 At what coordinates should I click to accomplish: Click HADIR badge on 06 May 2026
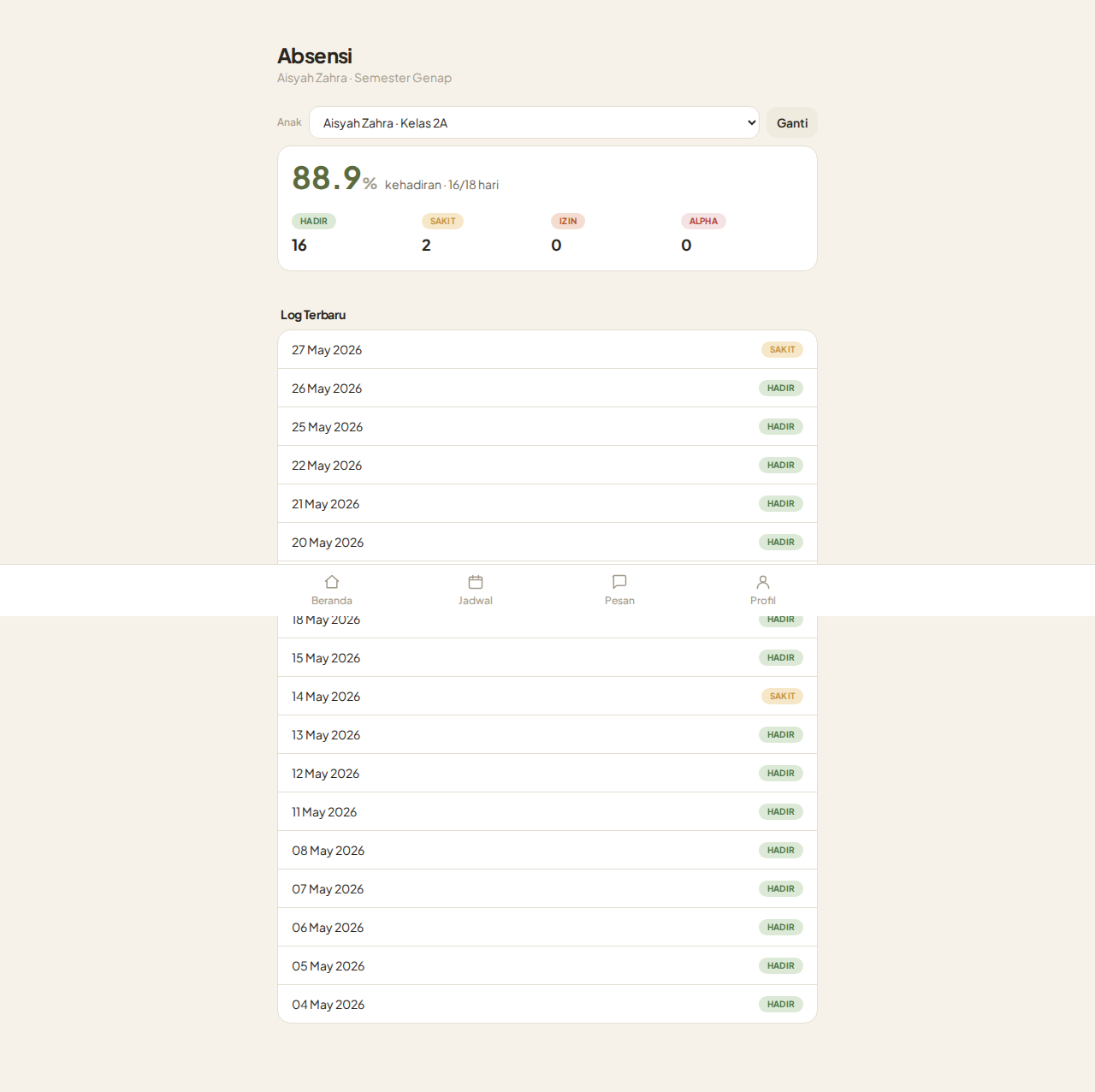(x=781, y=927)
